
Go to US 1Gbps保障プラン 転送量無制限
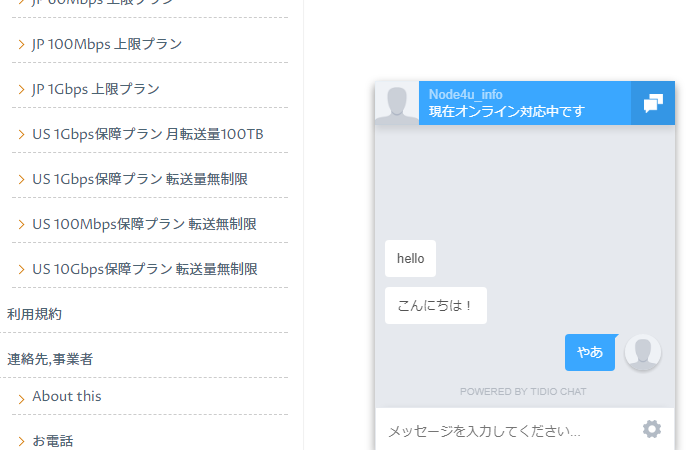[x=139, y=179]
